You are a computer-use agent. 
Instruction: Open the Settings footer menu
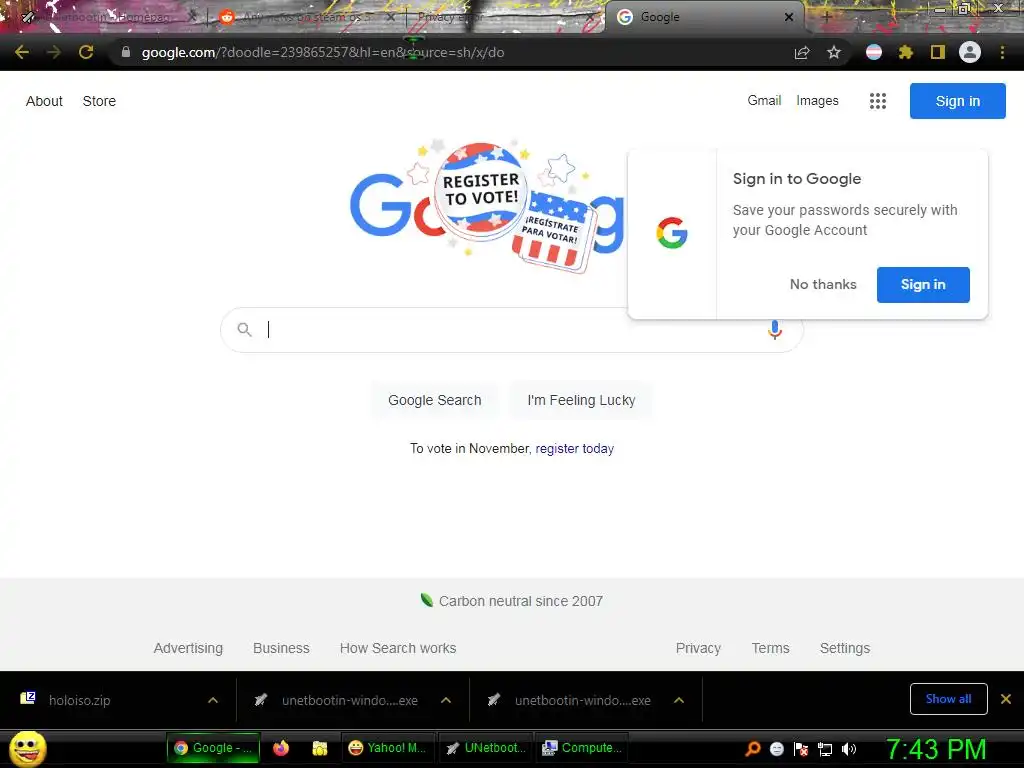844,648
